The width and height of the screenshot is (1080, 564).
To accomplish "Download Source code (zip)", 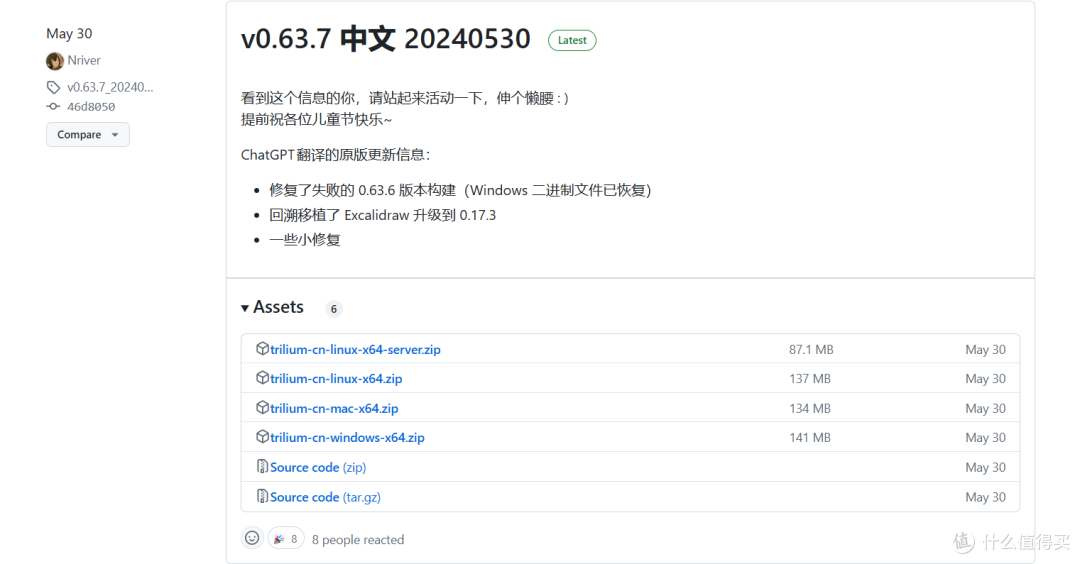I will 318,467.
